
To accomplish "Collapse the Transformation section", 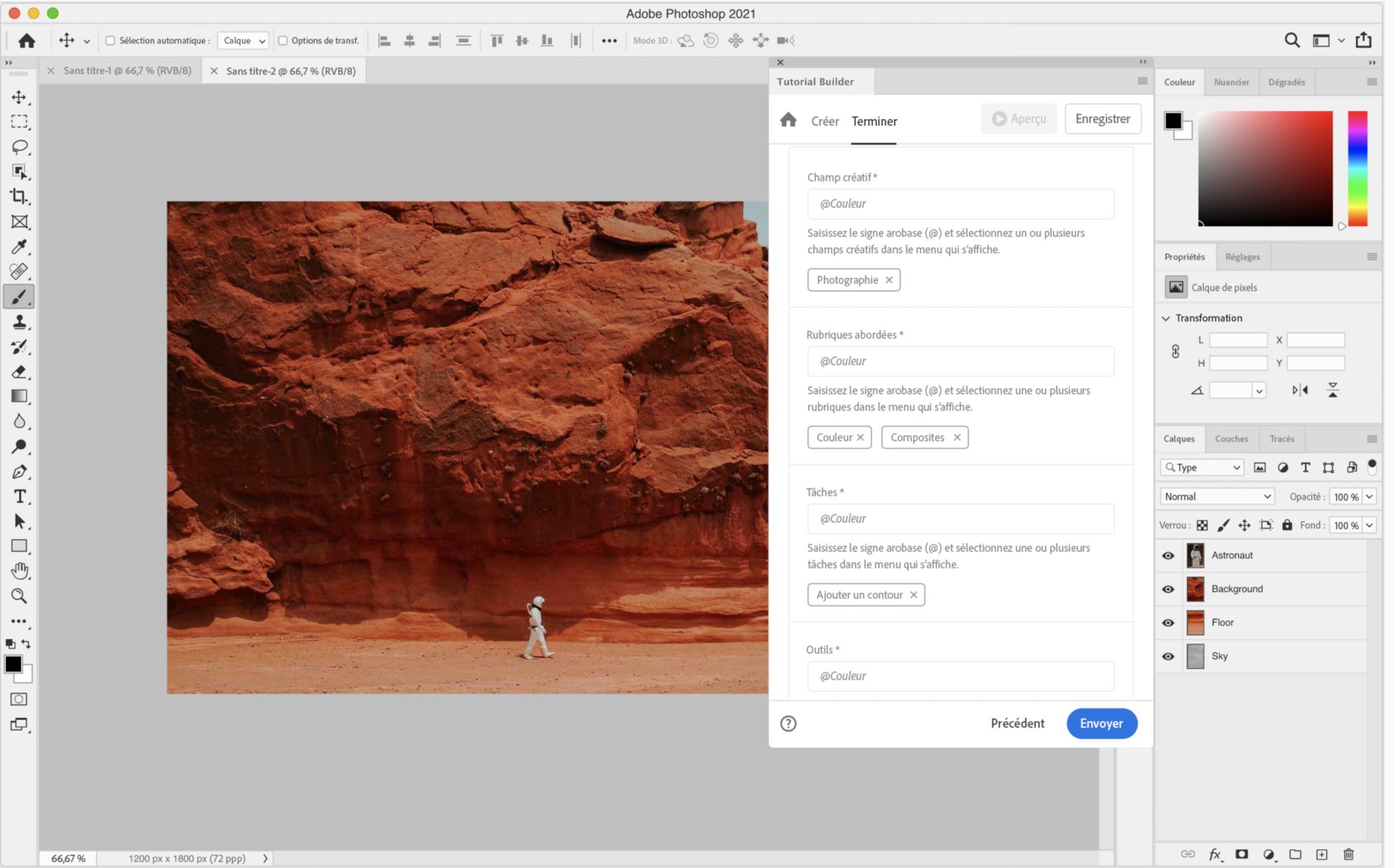I will [1166, 318].
